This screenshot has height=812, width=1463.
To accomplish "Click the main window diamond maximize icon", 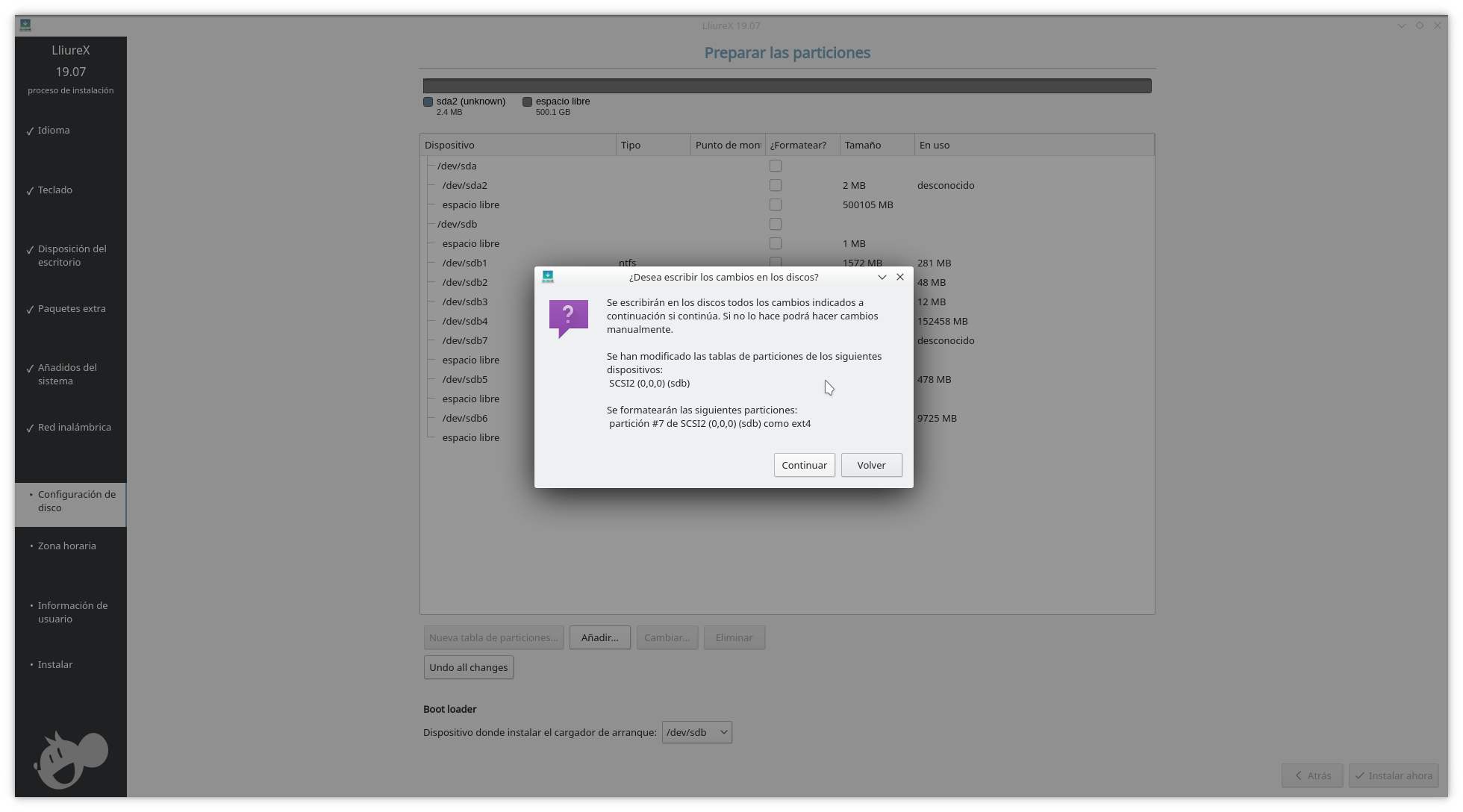I will pyautogui.click(x=1420, y=25).
